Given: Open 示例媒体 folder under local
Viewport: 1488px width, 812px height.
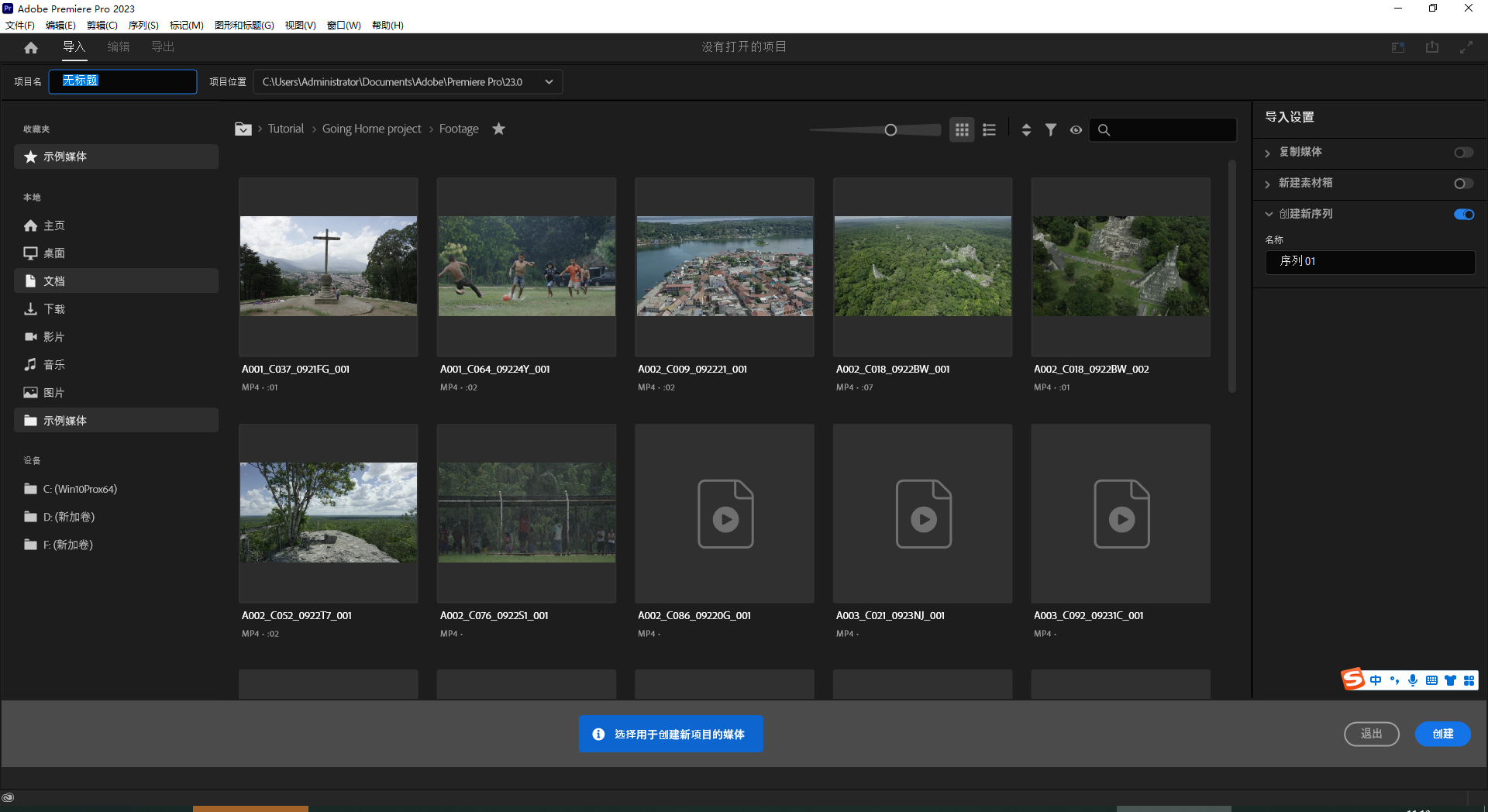Looking at the screenshot, I should click(x=116, y=421).
